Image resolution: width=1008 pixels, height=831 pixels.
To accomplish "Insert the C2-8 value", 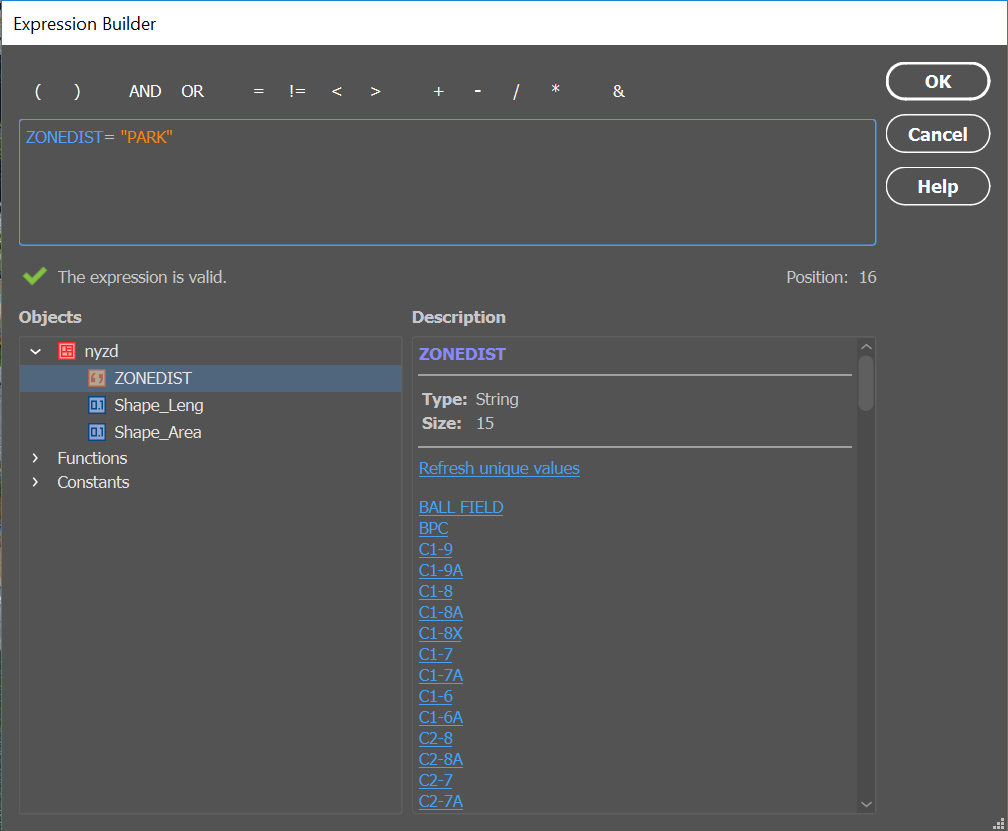I will (x=435, y=738).
